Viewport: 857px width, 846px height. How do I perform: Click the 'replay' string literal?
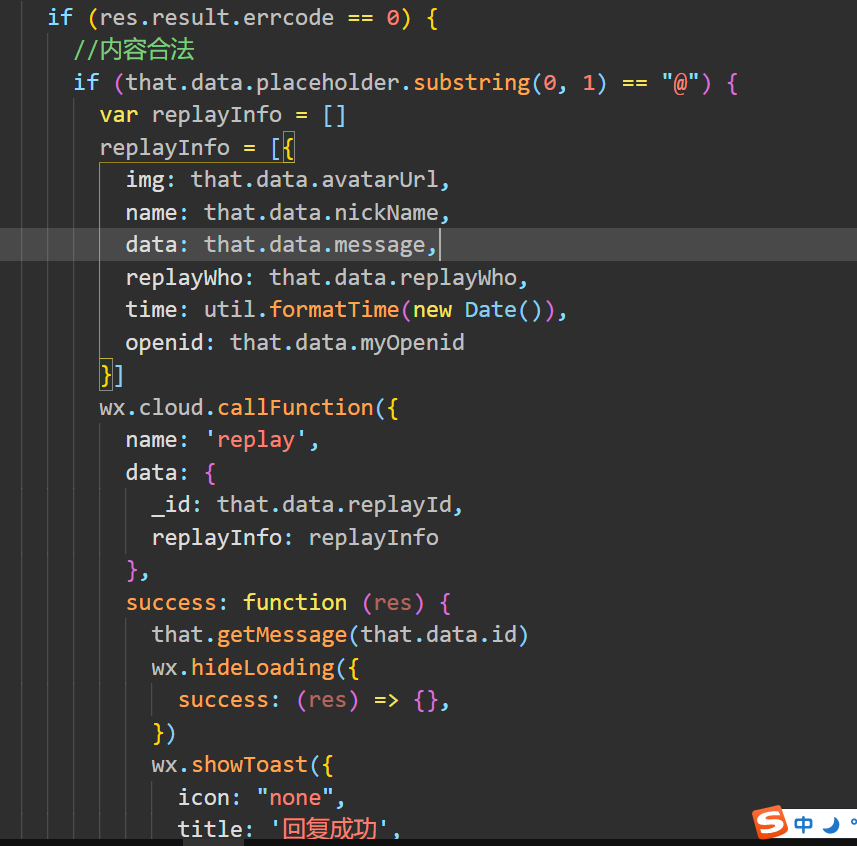tap(256, 440)
